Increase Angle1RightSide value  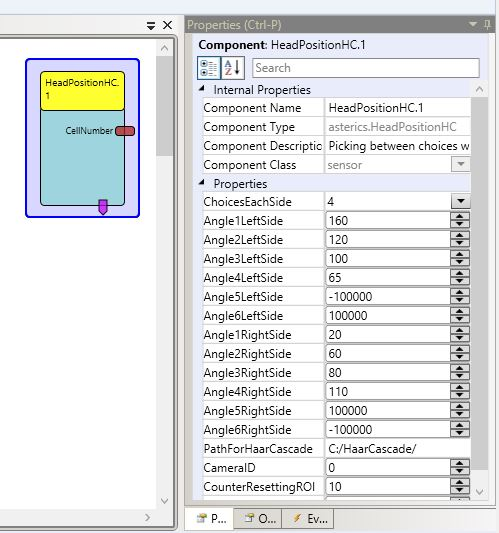(460, 330)
